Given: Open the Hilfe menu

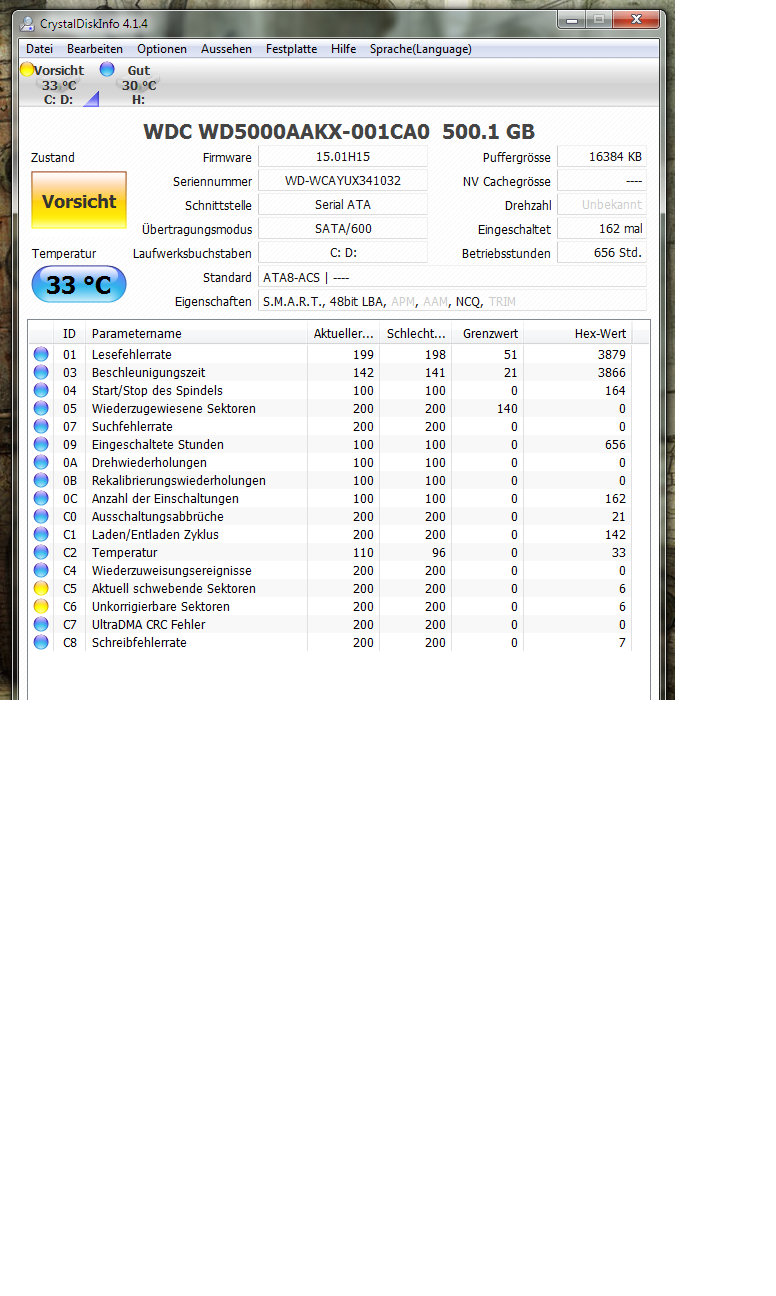Looking at the screenshot, I should (x=343, y=49).
